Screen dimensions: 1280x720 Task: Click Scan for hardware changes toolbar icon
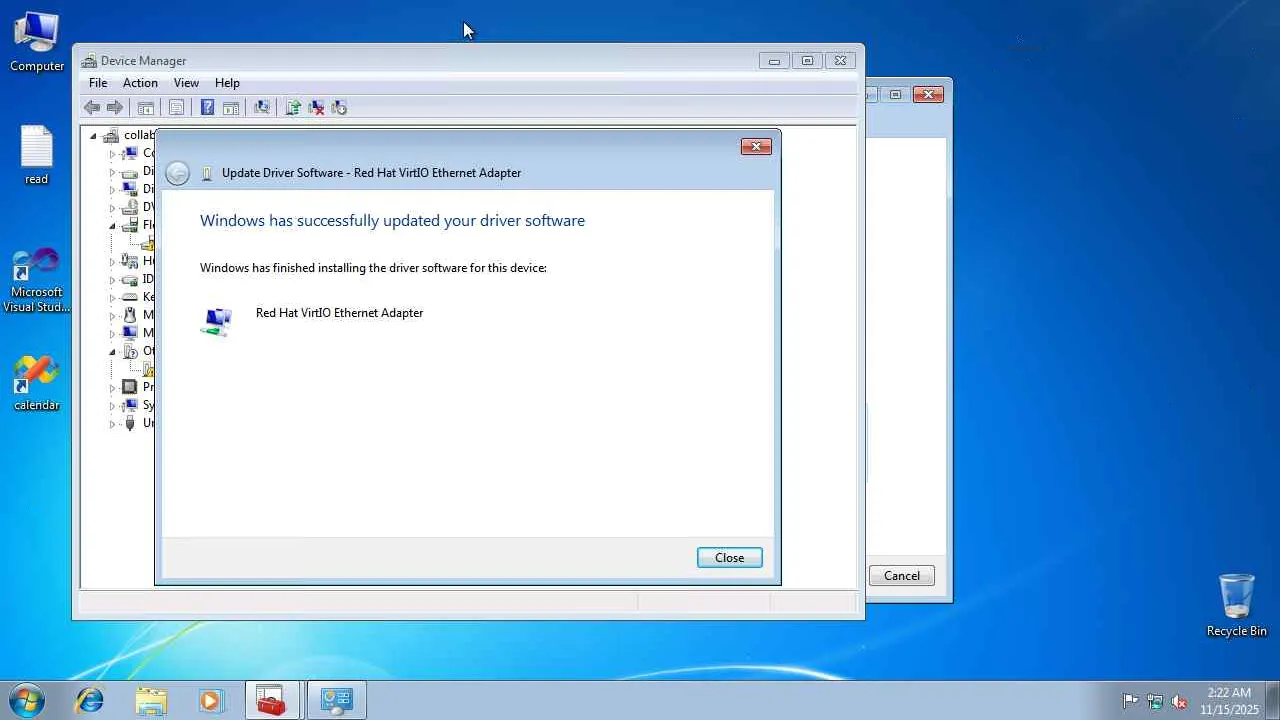[262, 108]
